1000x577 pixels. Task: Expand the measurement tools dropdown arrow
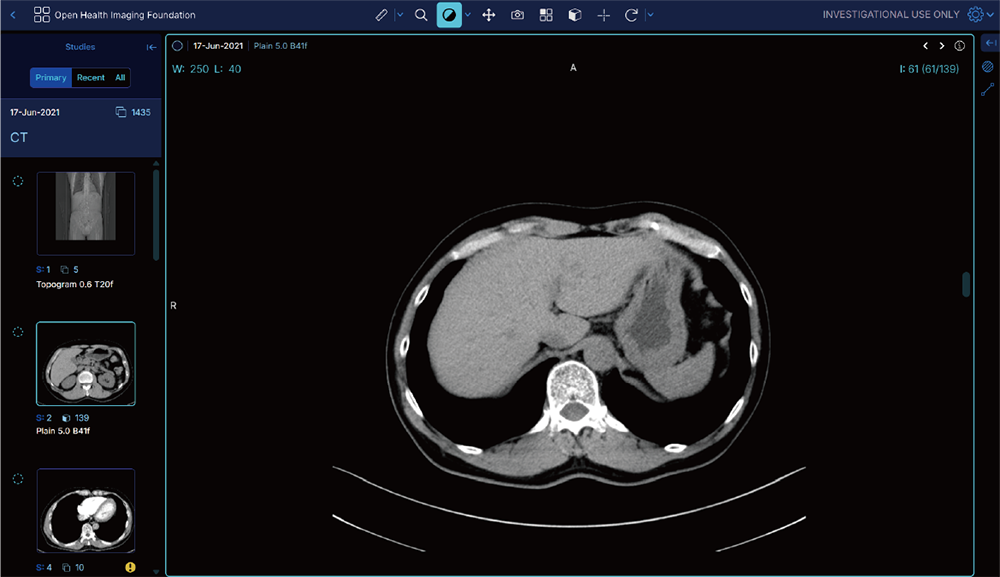(400, 15)
